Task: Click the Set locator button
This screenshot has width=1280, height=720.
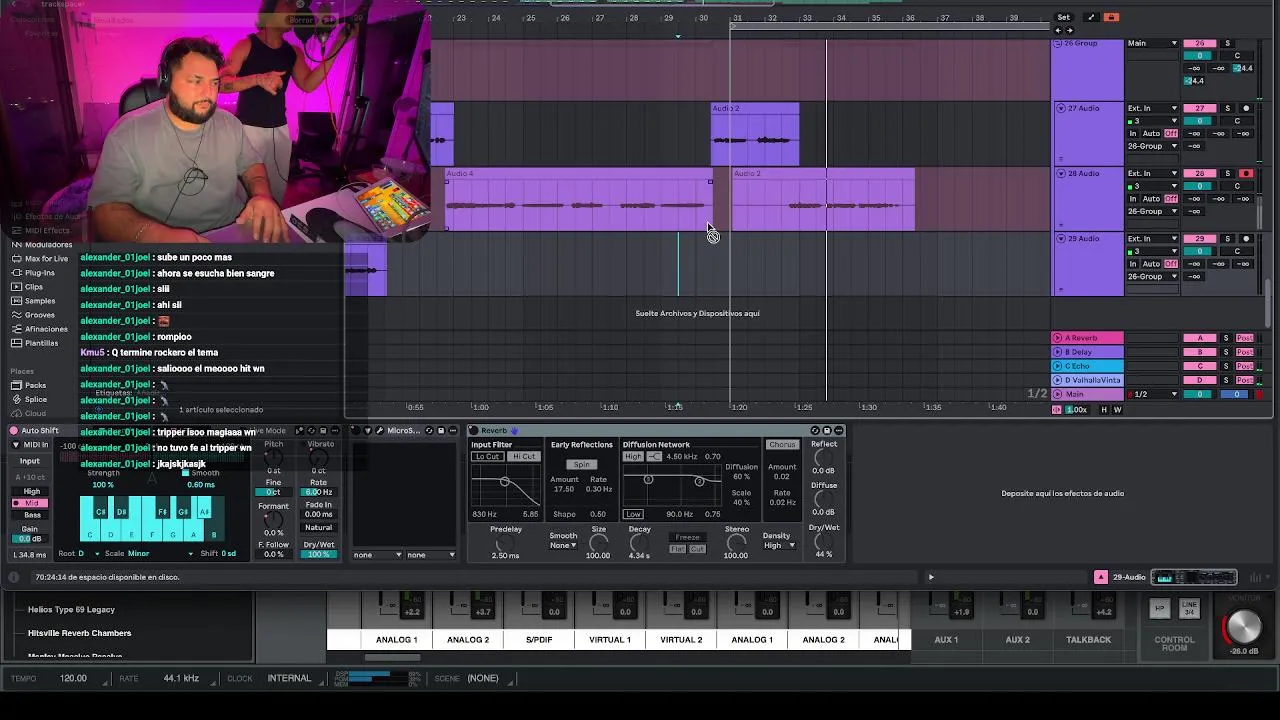Action: [x=1063, y=17]
